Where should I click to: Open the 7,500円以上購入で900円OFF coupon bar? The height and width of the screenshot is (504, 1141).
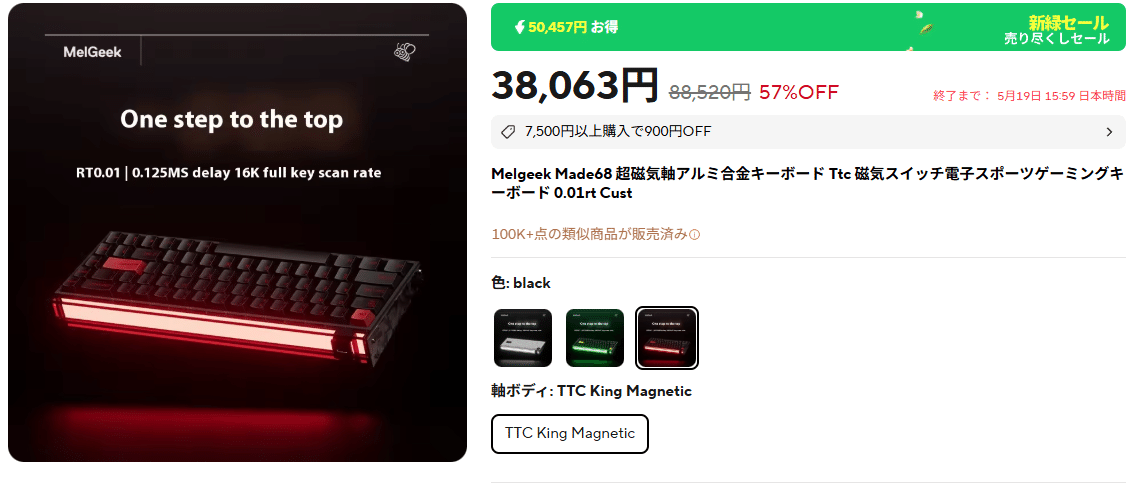click(808, 132)
